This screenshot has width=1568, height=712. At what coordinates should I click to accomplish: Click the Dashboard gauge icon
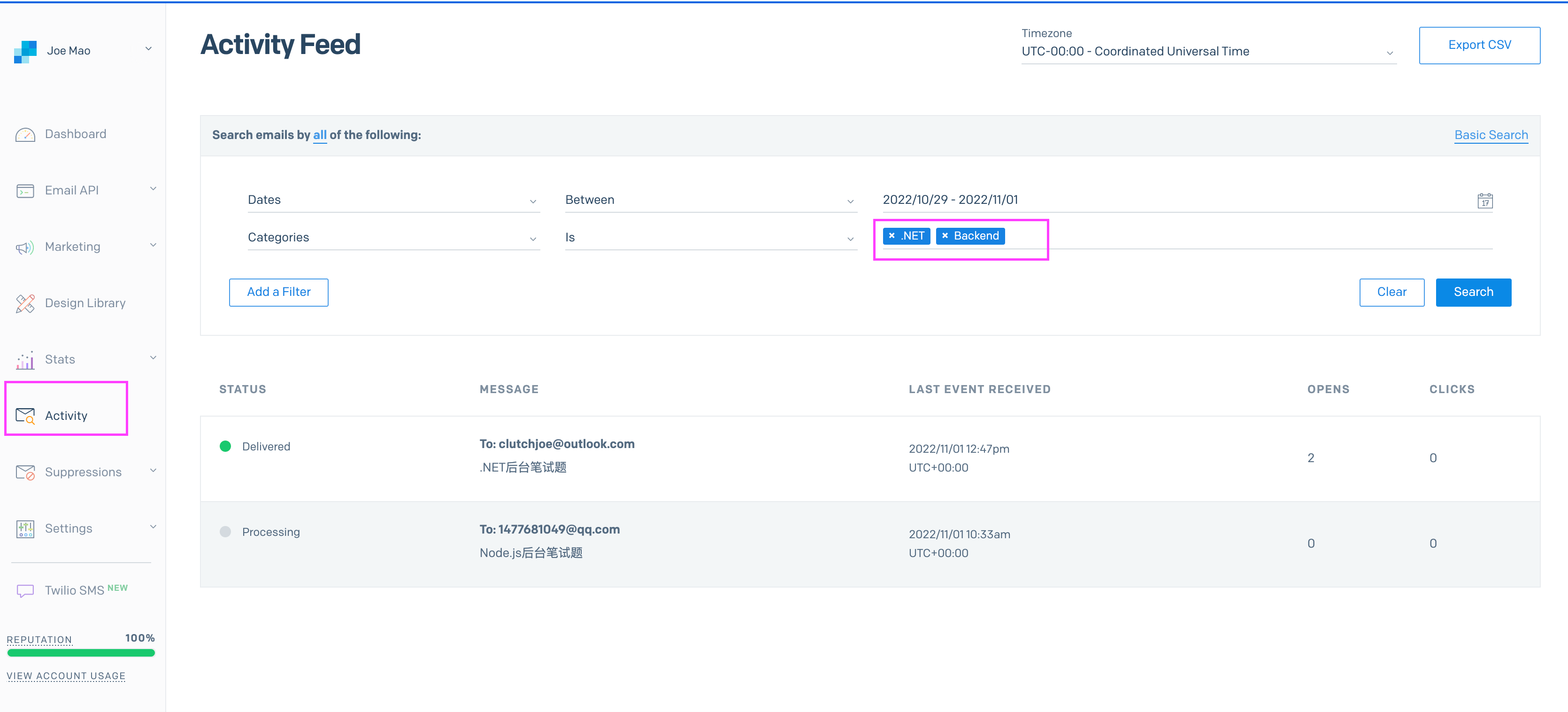pyautogui.click(x=25, y=135)
